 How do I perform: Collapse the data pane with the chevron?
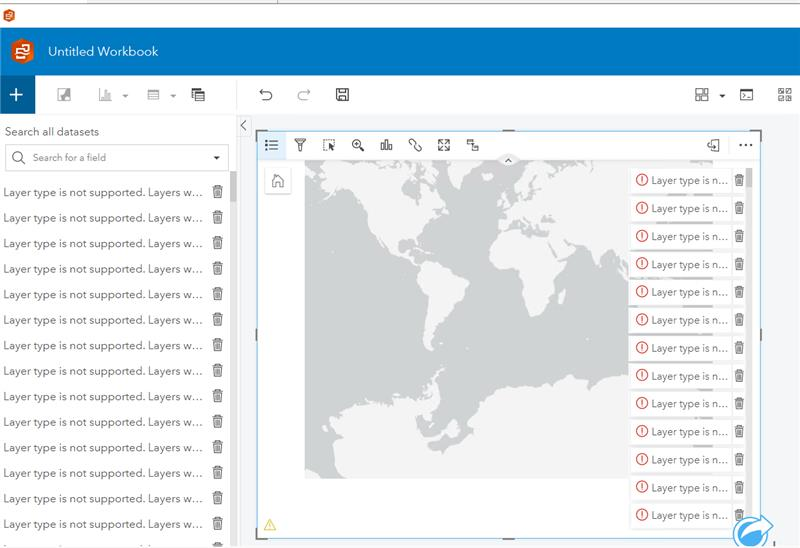pyautogui.click(x=244, y=125)
